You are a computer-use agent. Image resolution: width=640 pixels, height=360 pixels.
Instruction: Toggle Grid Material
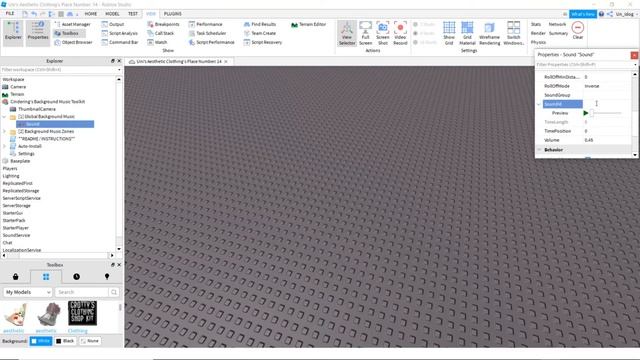467,33
